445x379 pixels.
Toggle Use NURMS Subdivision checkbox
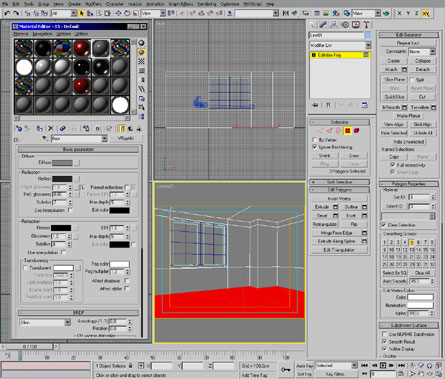pos(384,334)
